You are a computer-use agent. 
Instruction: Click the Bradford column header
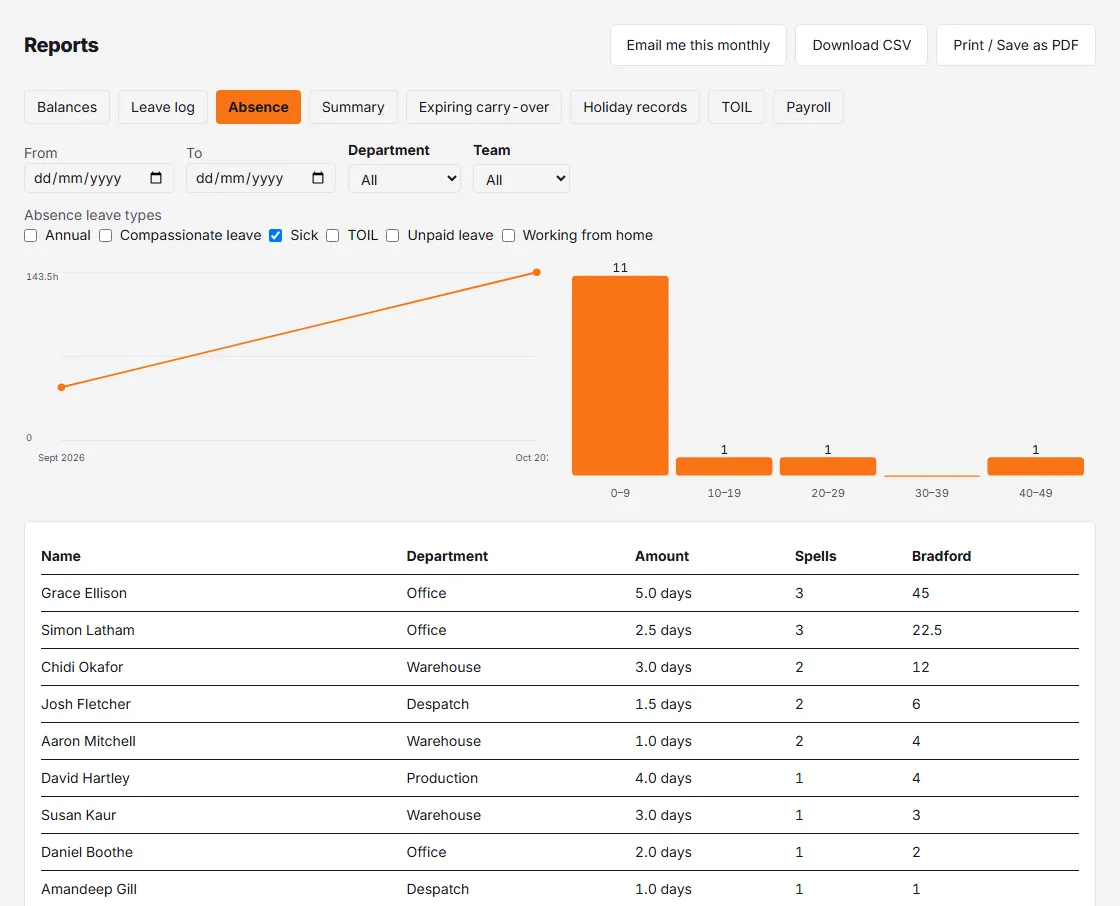[x=941, y=556]
